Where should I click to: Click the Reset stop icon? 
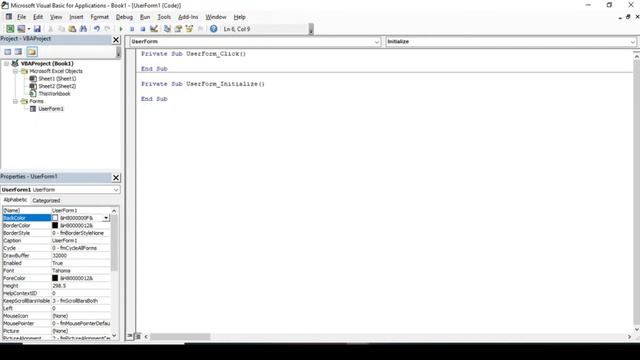tap(143, 29)
